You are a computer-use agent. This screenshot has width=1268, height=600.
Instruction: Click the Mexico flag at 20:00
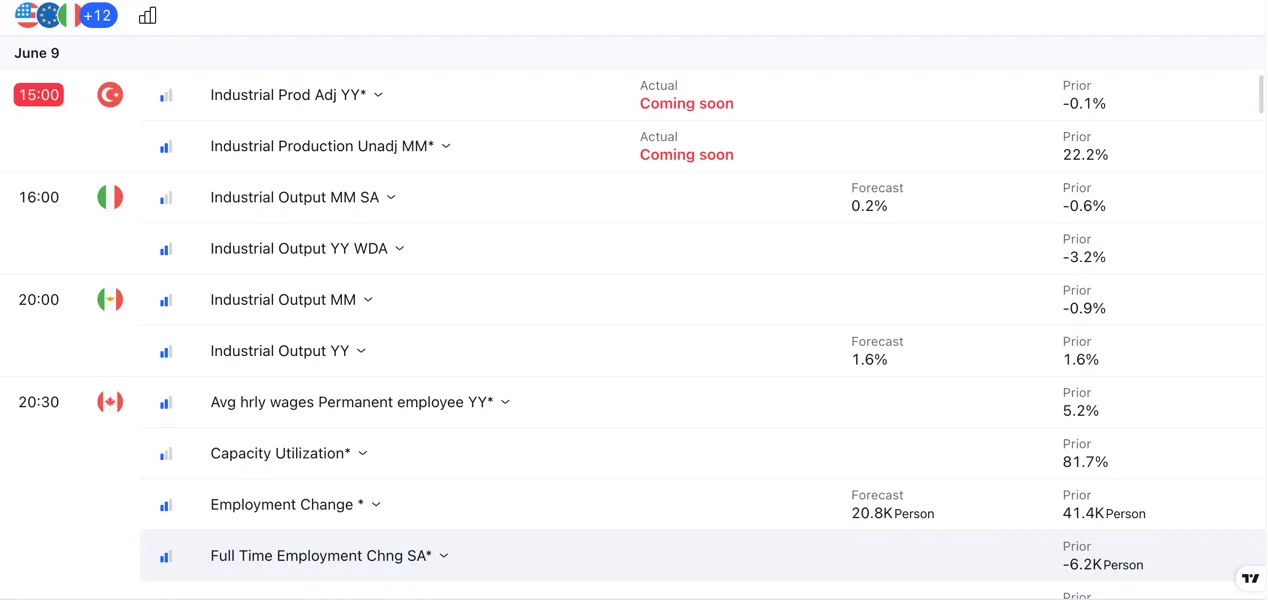[x=110, y=299]
